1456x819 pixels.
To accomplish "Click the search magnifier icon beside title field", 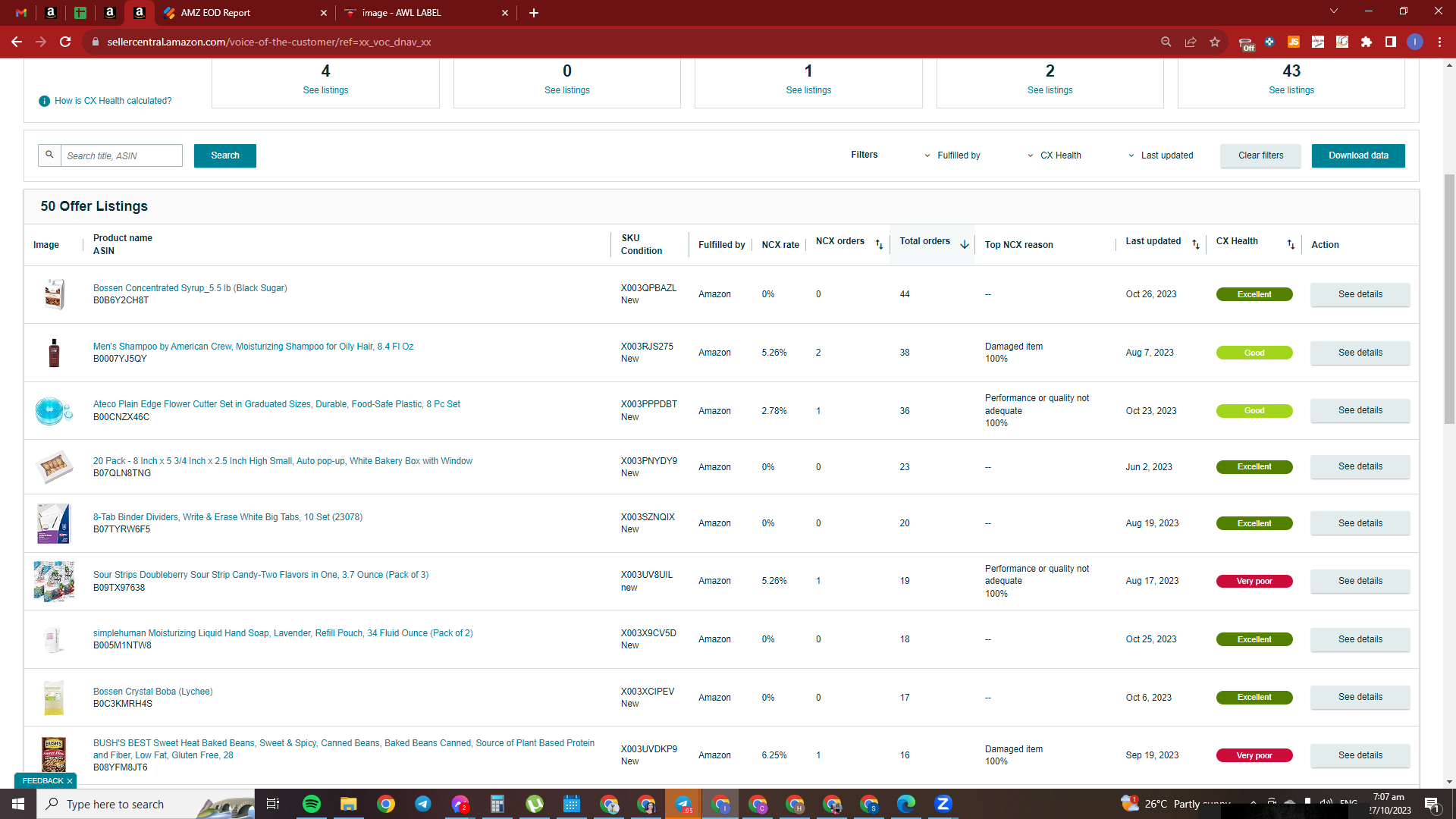I will pyautogui.click(x=49, y=155).
